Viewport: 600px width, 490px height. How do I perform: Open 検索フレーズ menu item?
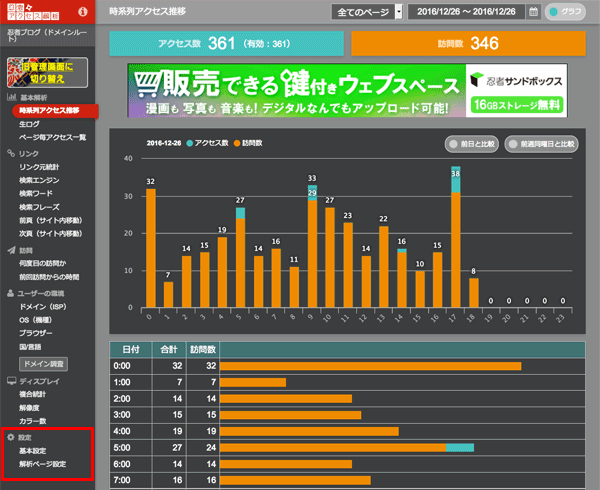click(x=39, y=207)
